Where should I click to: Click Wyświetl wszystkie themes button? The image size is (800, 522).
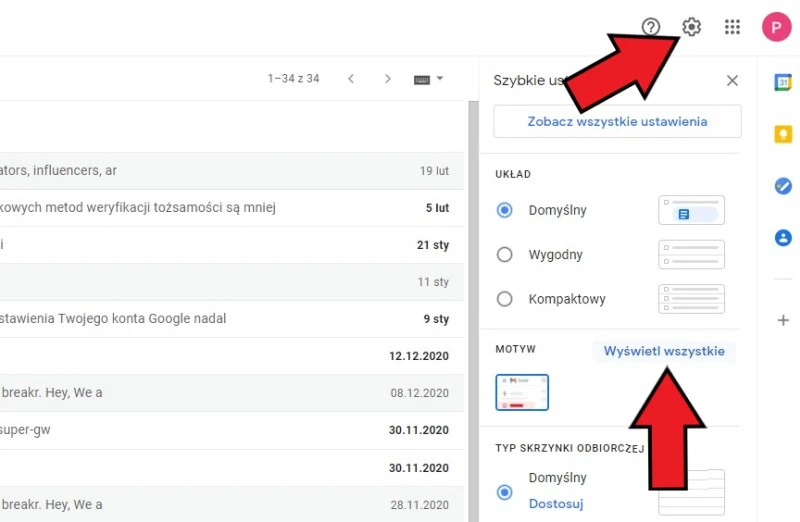coord(664,351)
